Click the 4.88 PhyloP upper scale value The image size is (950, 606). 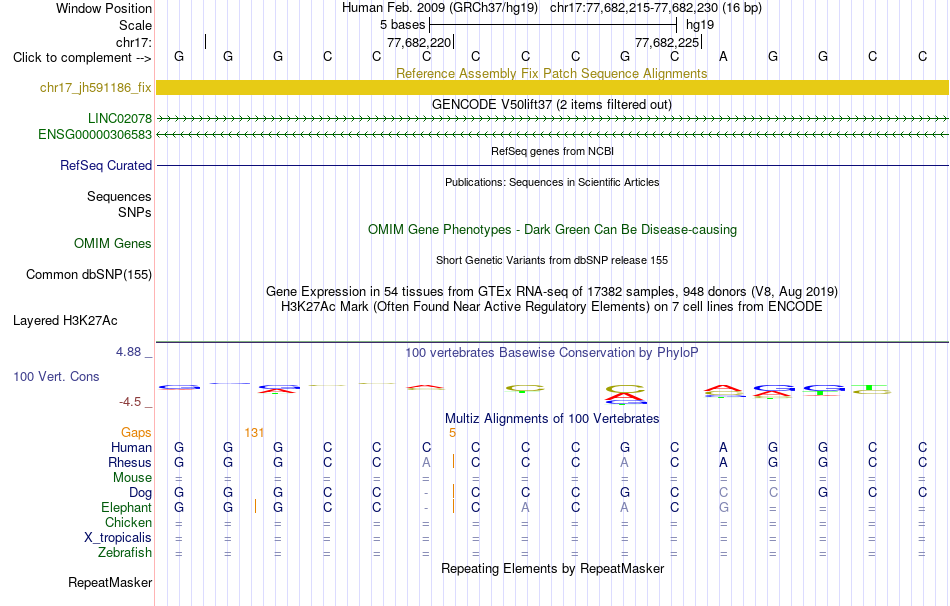(128, 351)
